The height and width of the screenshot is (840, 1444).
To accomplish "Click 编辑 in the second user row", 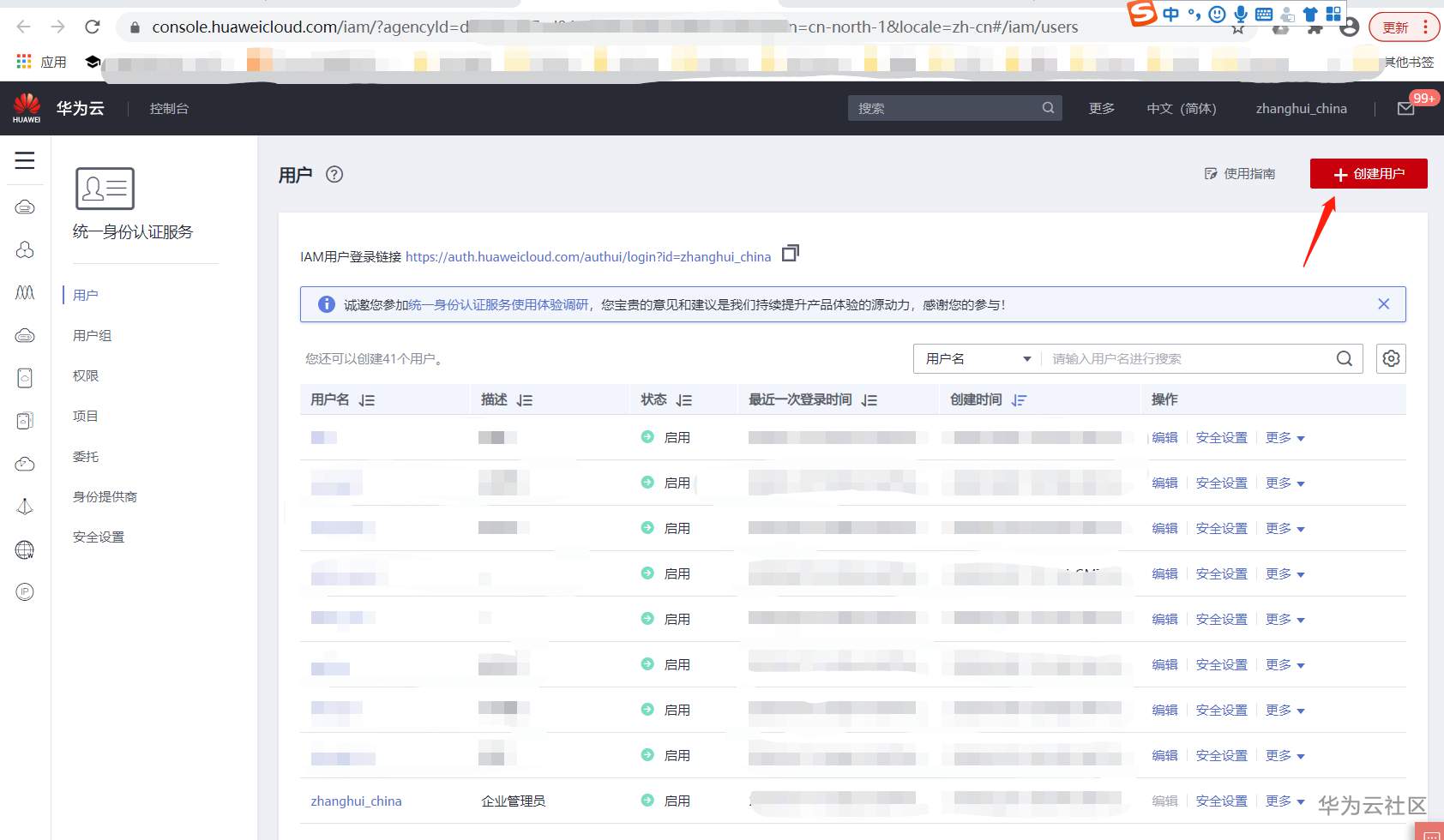I will coord(1164,483).
